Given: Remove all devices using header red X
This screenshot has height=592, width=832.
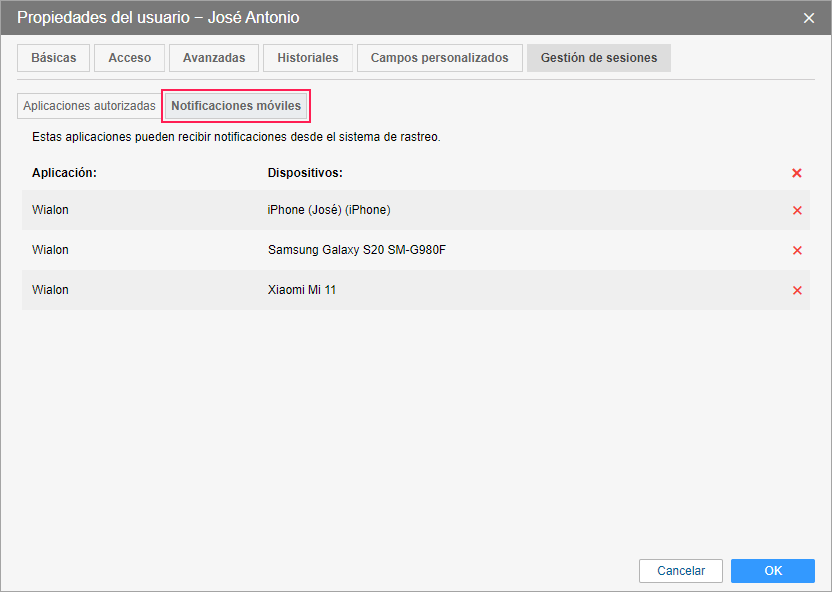Looking at the screenshot, I should [x=797, y=173].
